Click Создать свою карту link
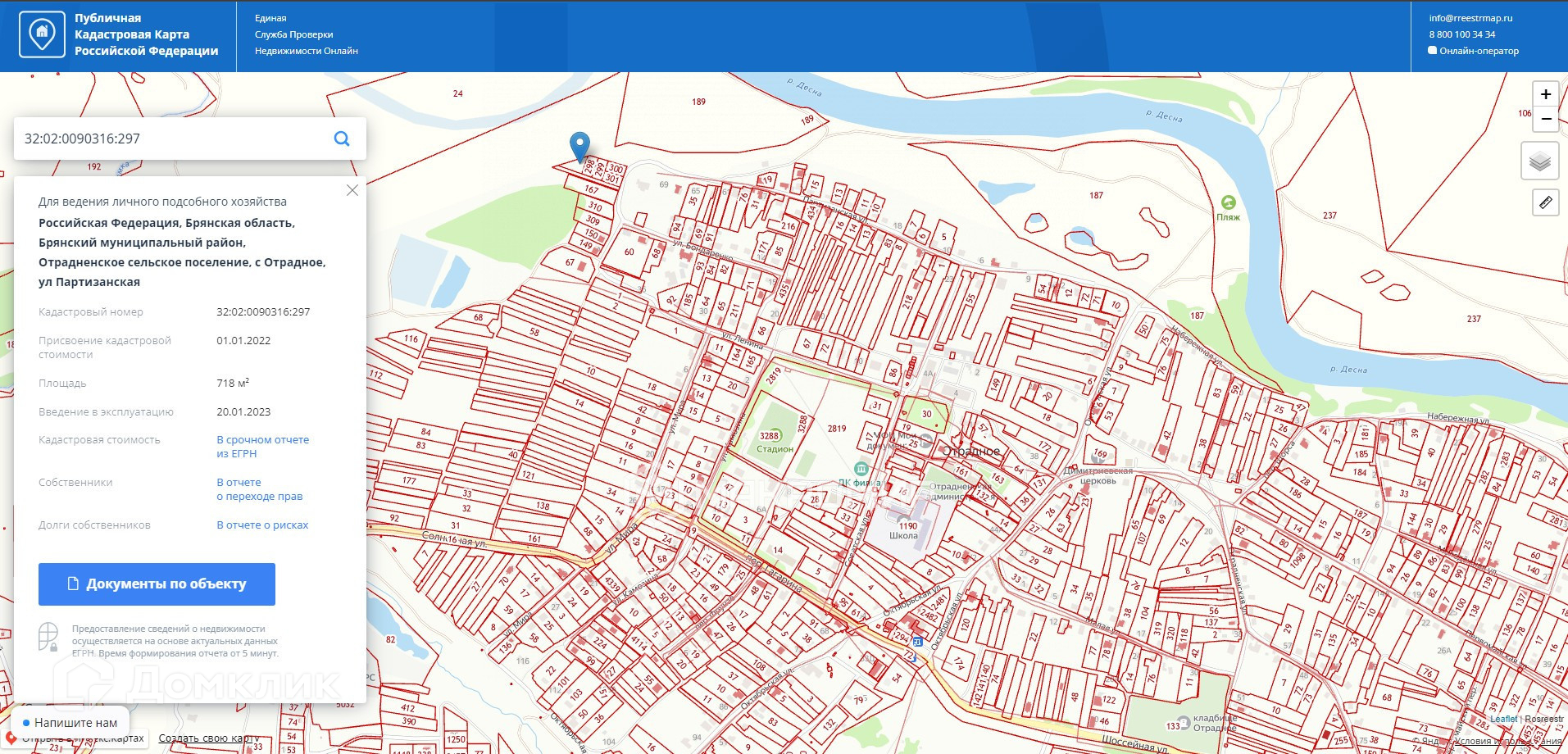Viewport: 1568px width, 754px height. (x=208, y=738)
